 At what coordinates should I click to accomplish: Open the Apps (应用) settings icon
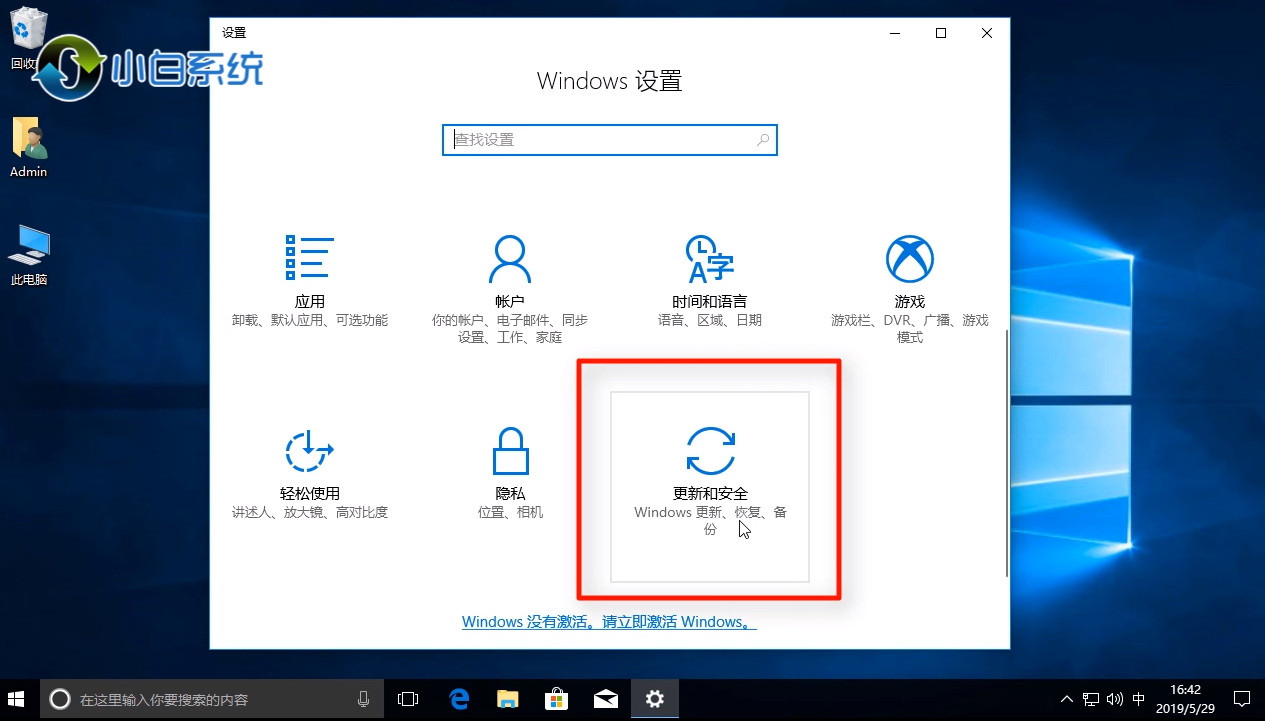point(310,258)
